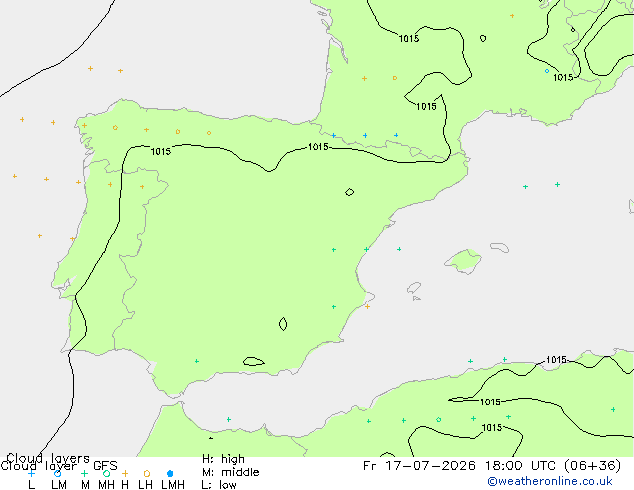Click the filled blue LMH legend symbol
The image size is (634, 490).
tap(170, 473)
